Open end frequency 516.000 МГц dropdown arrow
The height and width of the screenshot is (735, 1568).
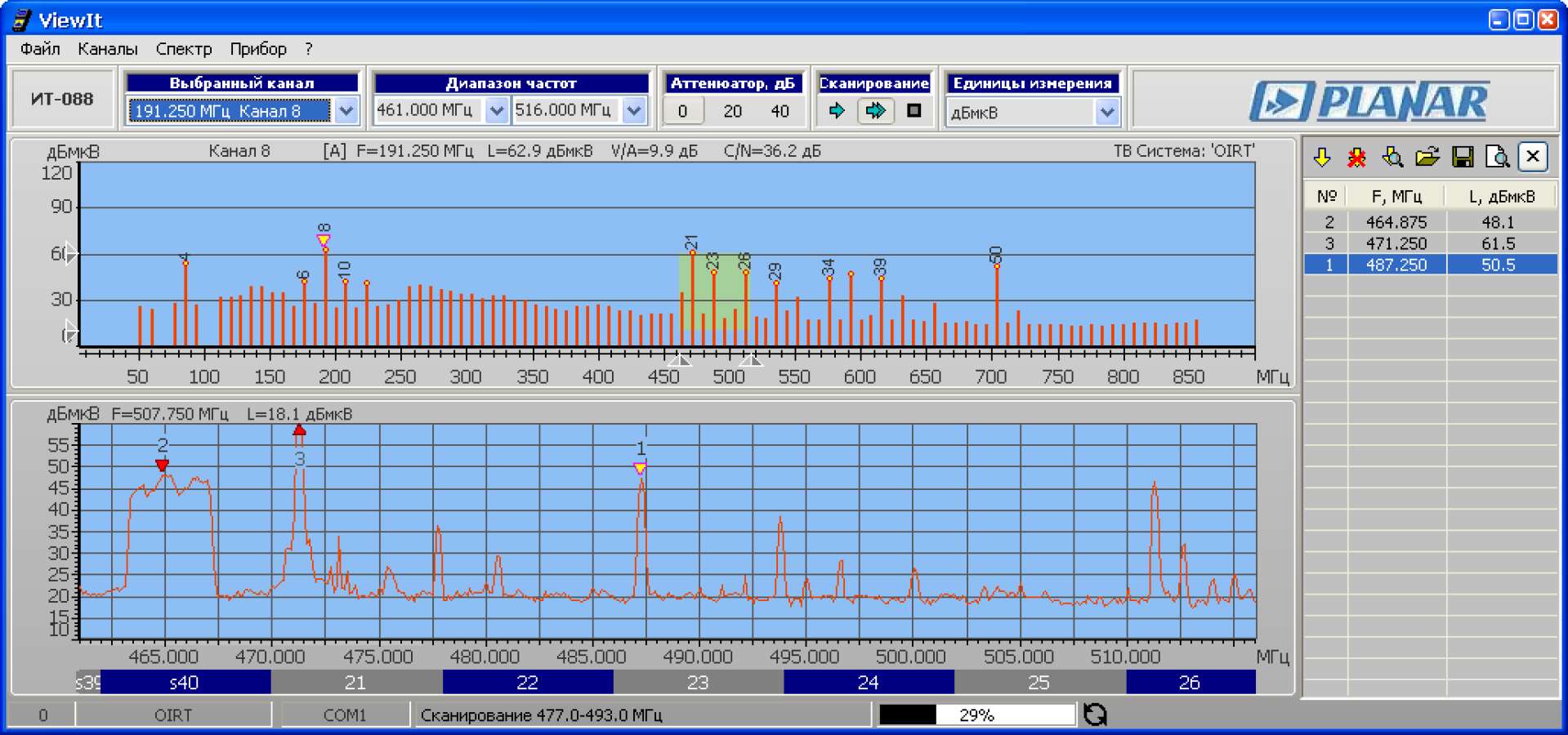pos(634,110)
